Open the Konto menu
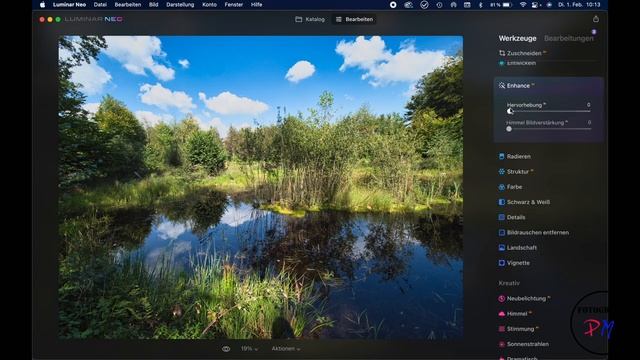This screenshot has width=640, height=360. coord(209,5)
